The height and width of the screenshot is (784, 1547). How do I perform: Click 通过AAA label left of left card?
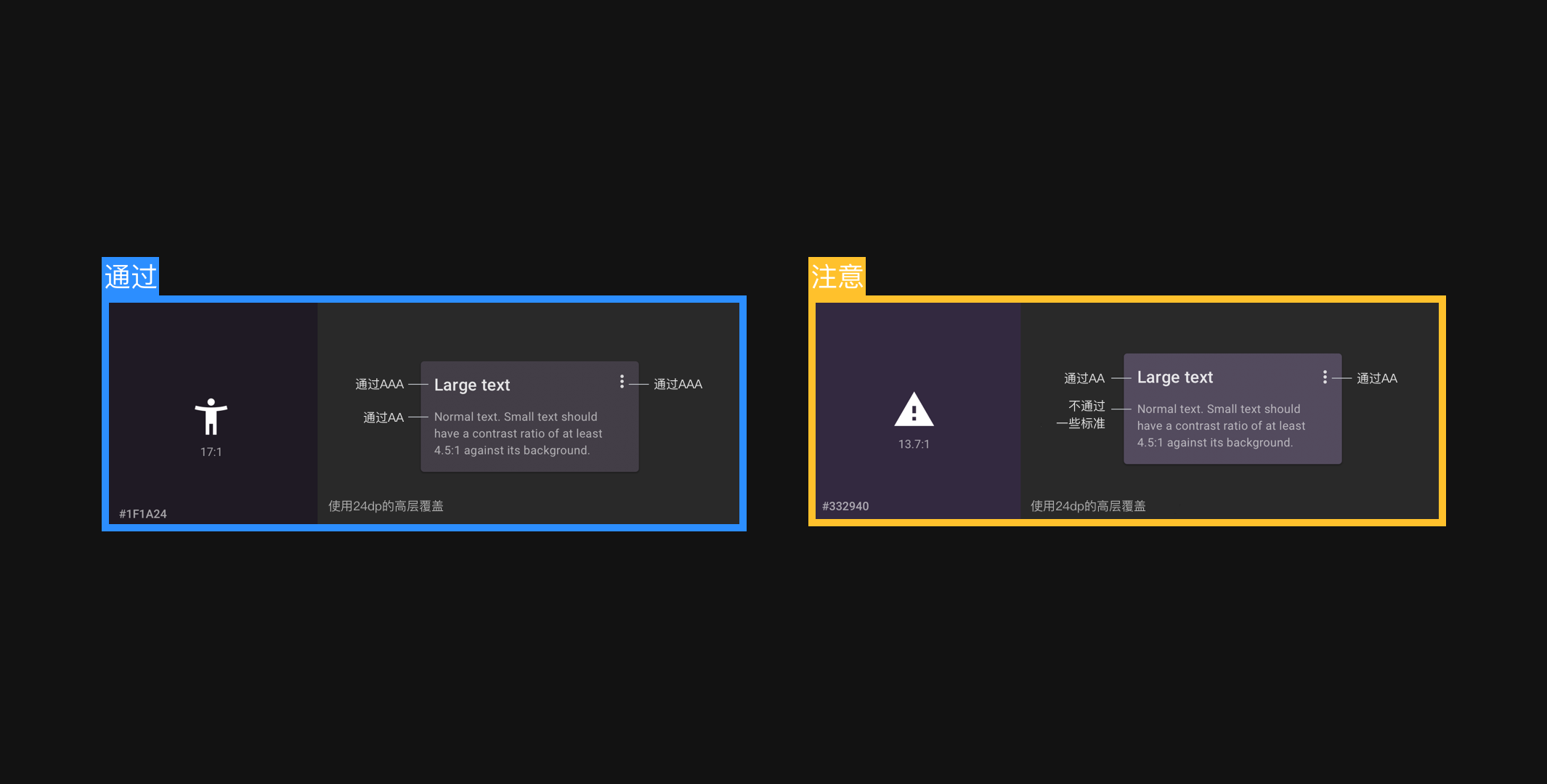(x=379, y=384)
